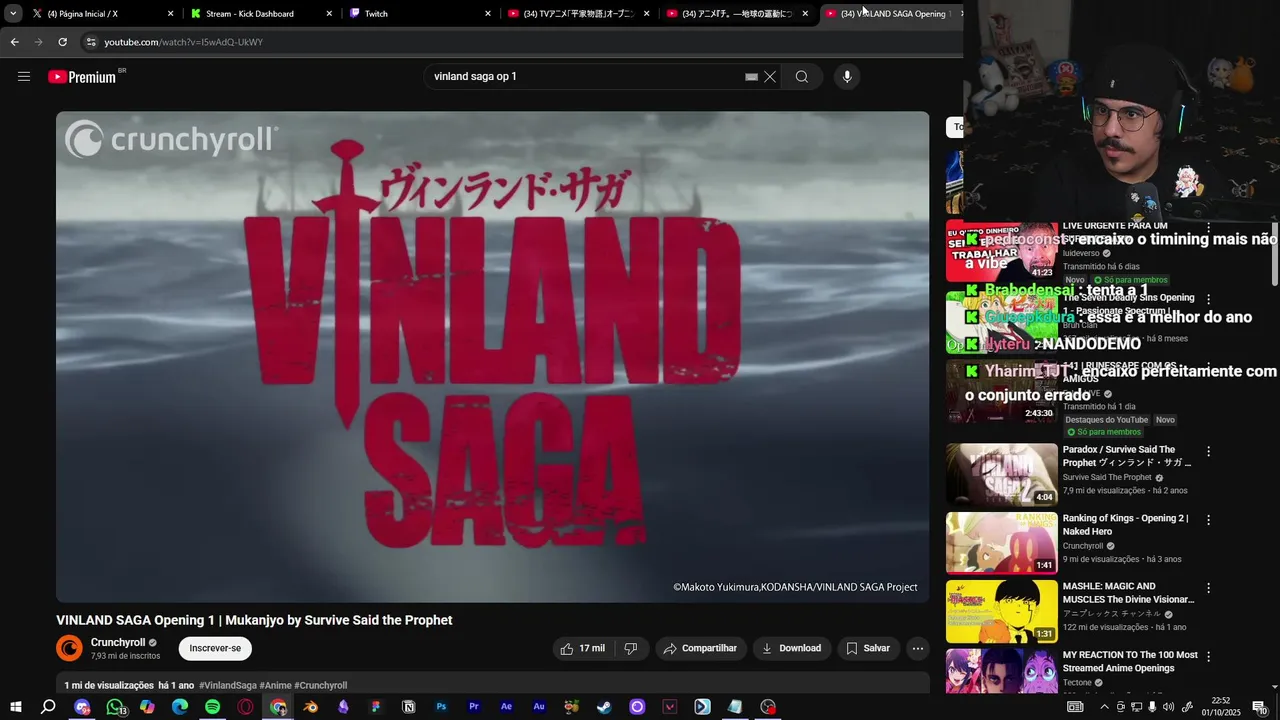Open My Reaction to Top 100 Openings thumbnail

1002,671
